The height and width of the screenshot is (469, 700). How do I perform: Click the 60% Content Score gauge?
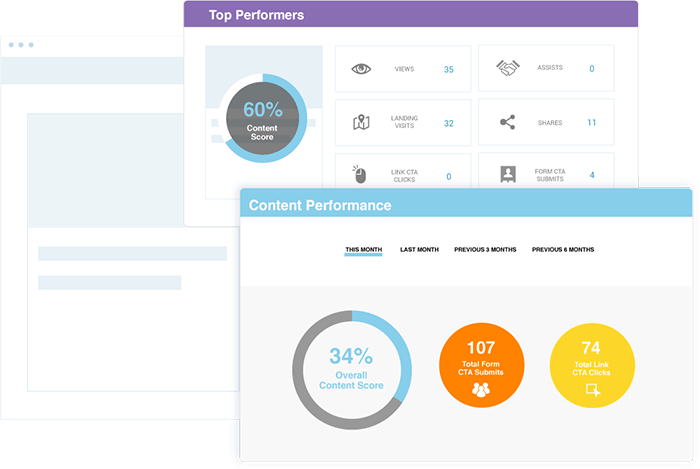click(x=262, y=118)
